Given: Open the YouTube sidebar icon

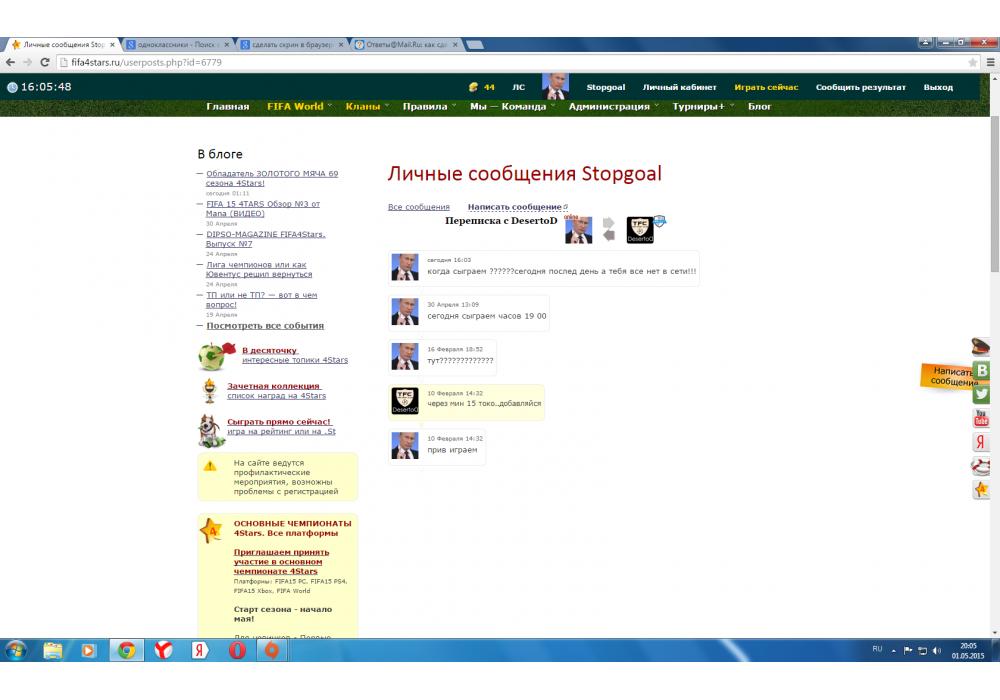Looking at the screenshot, I should click(x=982, y=418).
